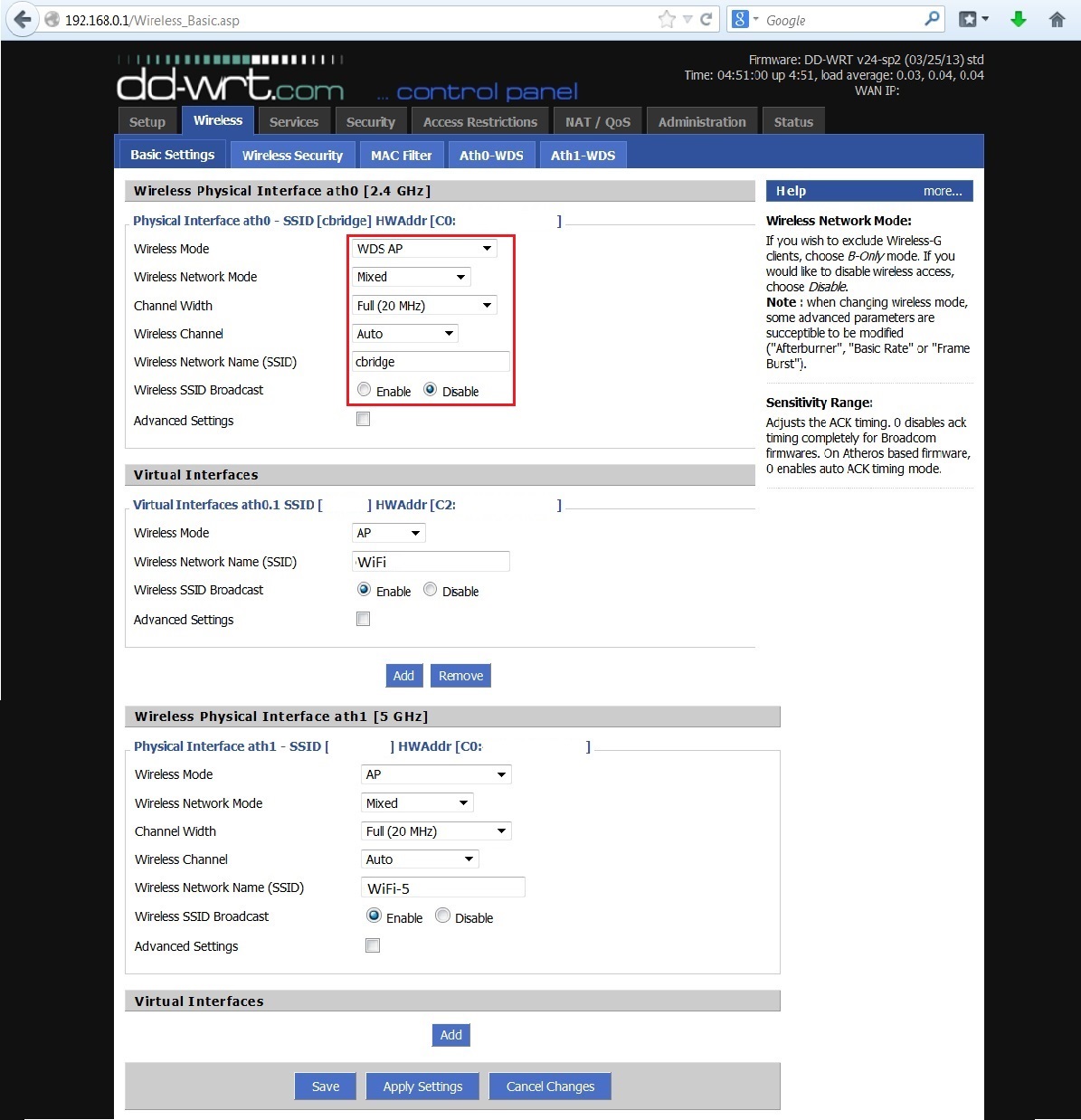The width and height of the screenshot is (1081, 1120).
Task: Switch to Wireless Security subtab
Action: tap(292, 156)
